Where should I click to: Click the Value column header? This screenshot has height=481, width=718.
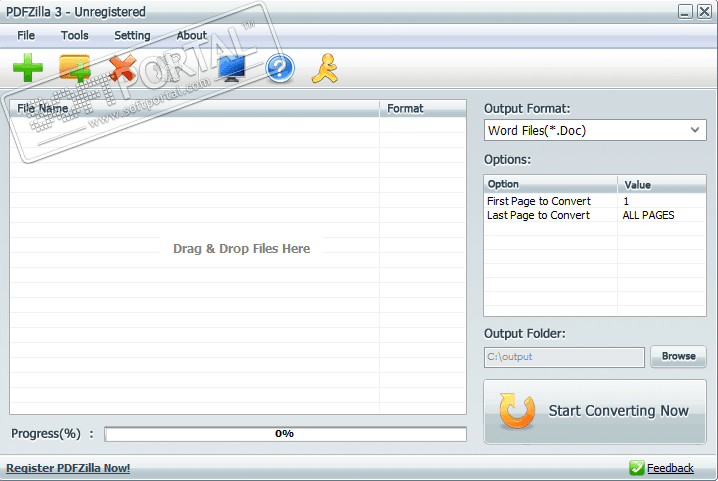tap(662, 184)
